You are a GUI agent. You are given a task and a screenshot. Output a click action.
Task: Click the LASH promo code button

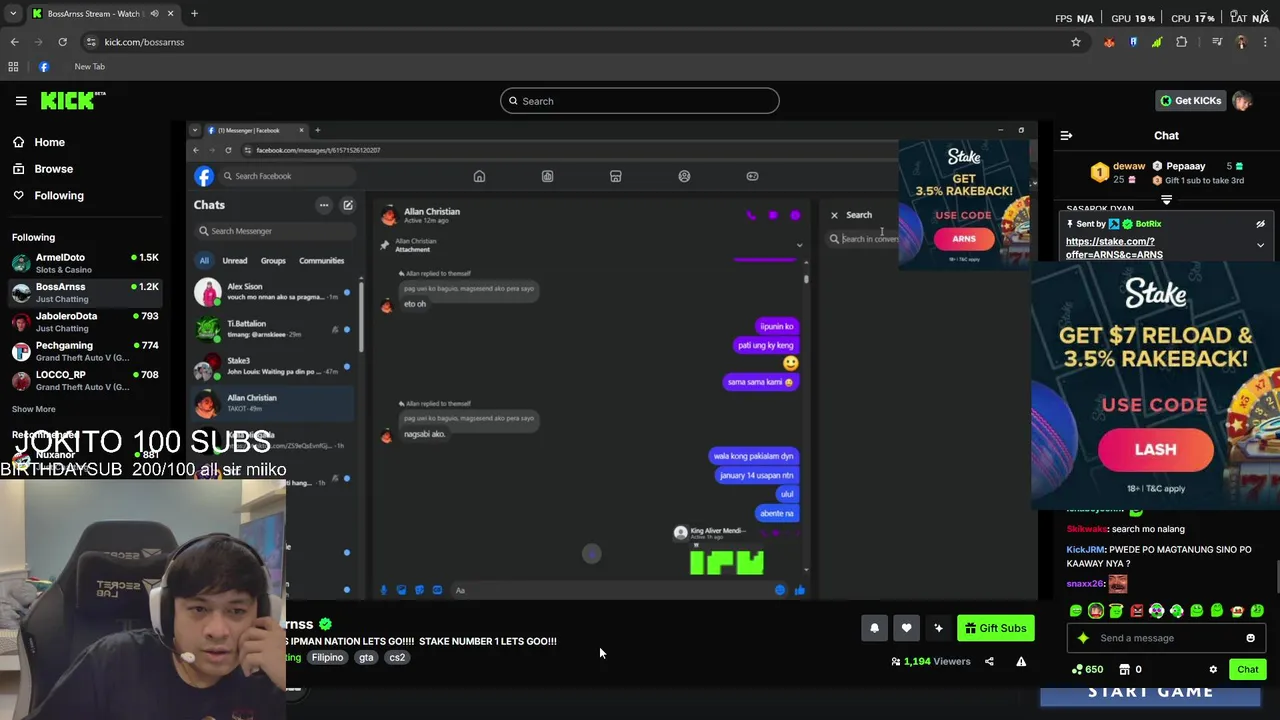[x=1155, y=450]
